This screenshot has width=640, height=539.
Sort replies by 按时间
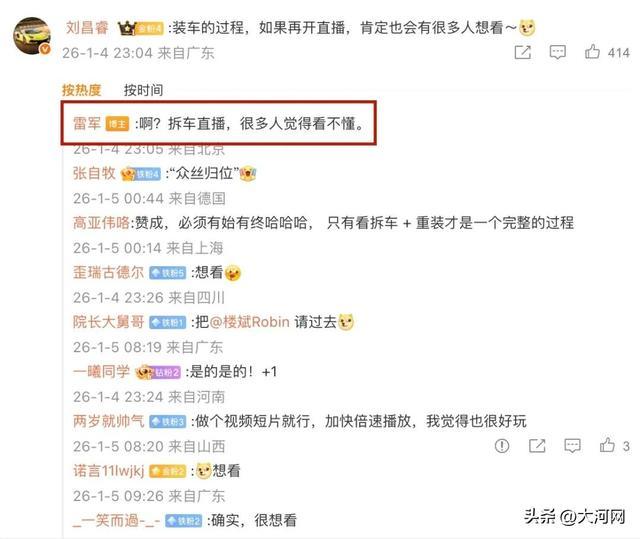pyautogui.click(x=143, y=90)
